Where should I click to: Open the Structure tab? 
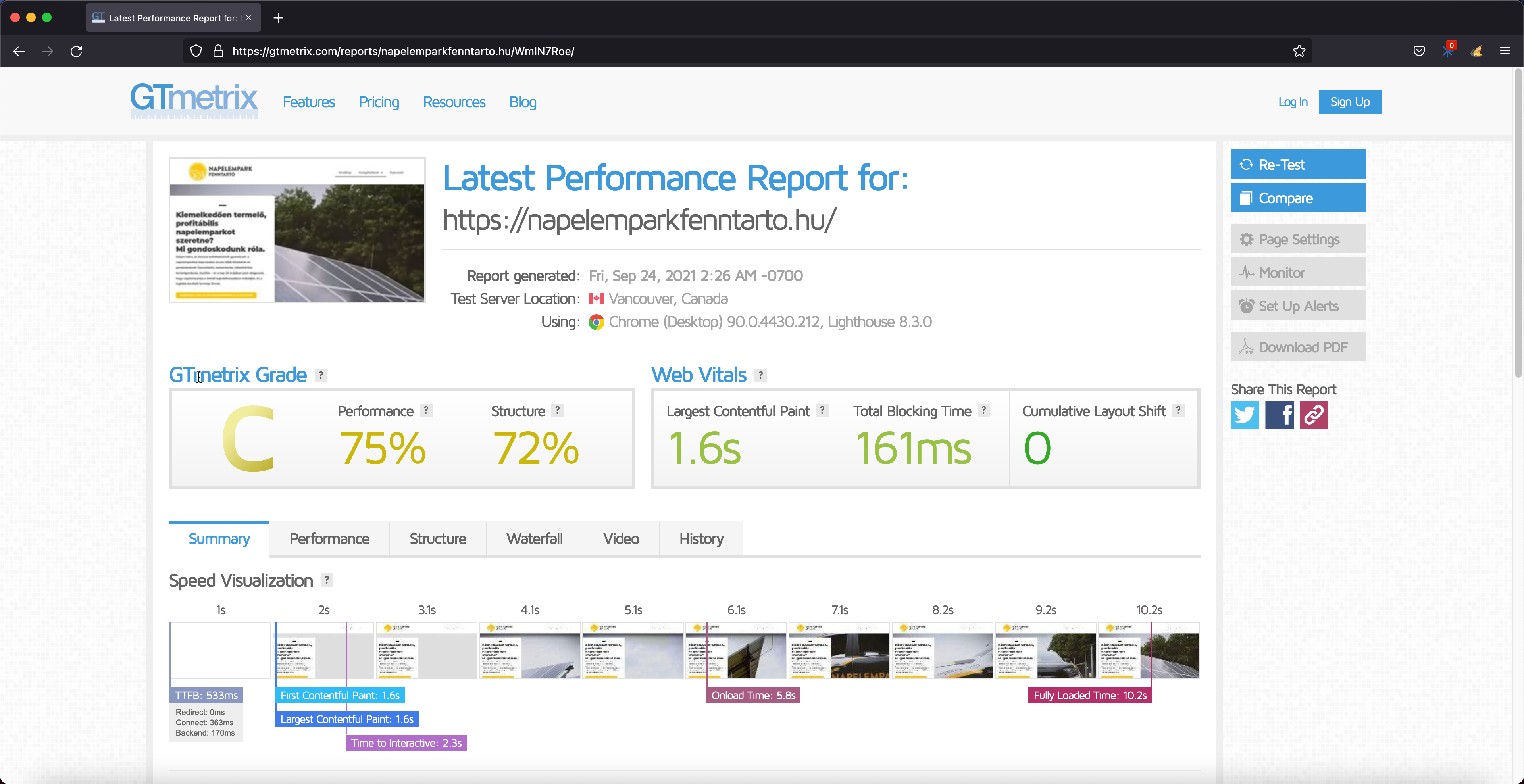[x=437, y=539]
